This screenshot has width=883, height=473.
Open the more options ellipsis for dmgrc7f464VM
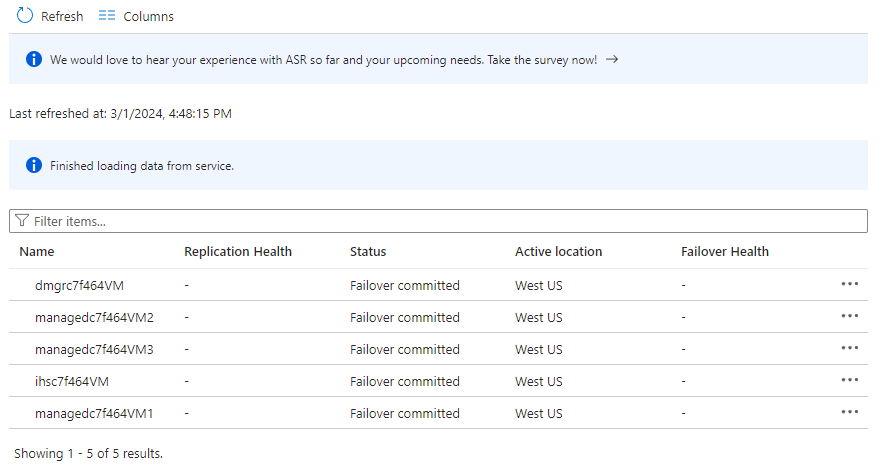point(850,284)
